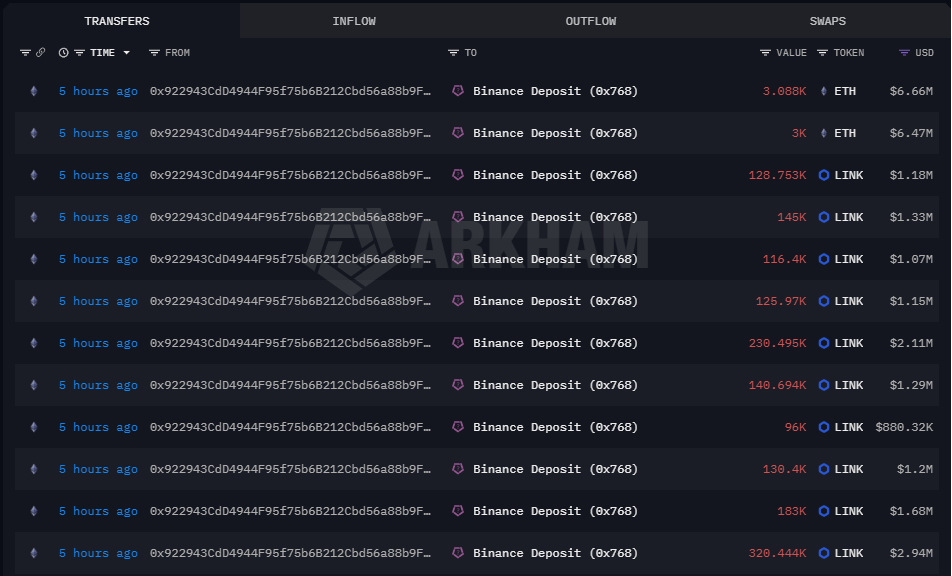Viewport: 952px width, 576px height.
Task: Click LINK token icon in $1.18M row
Action: coord(824,175)
